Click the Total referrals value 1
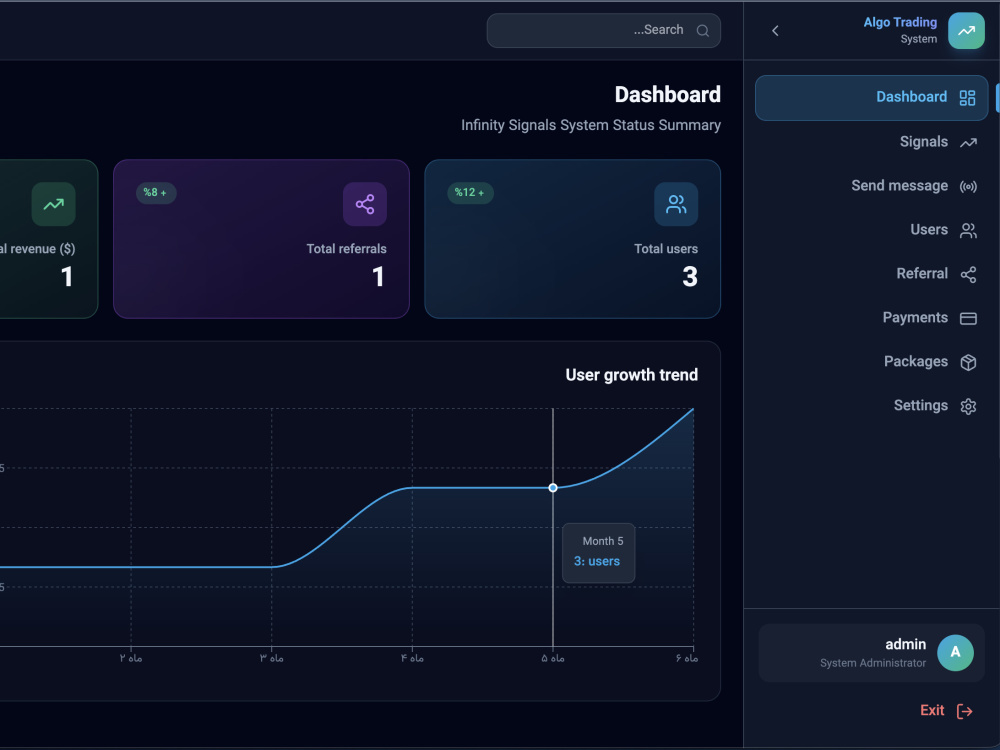The image size is (1000, 750). click(x=378, y=277)
